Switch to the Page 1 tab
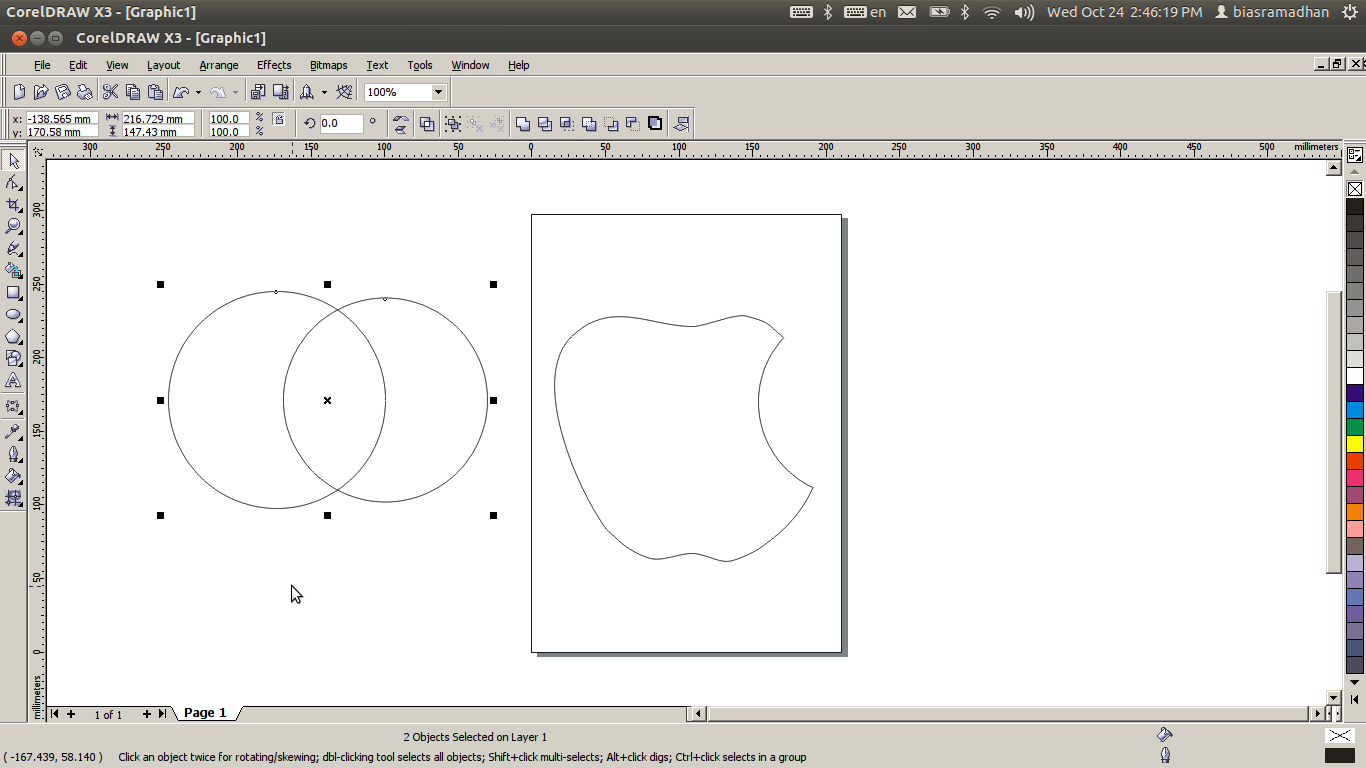This screenshot has width=1366, height=768. pyautogui.click(x=205, y=713)
